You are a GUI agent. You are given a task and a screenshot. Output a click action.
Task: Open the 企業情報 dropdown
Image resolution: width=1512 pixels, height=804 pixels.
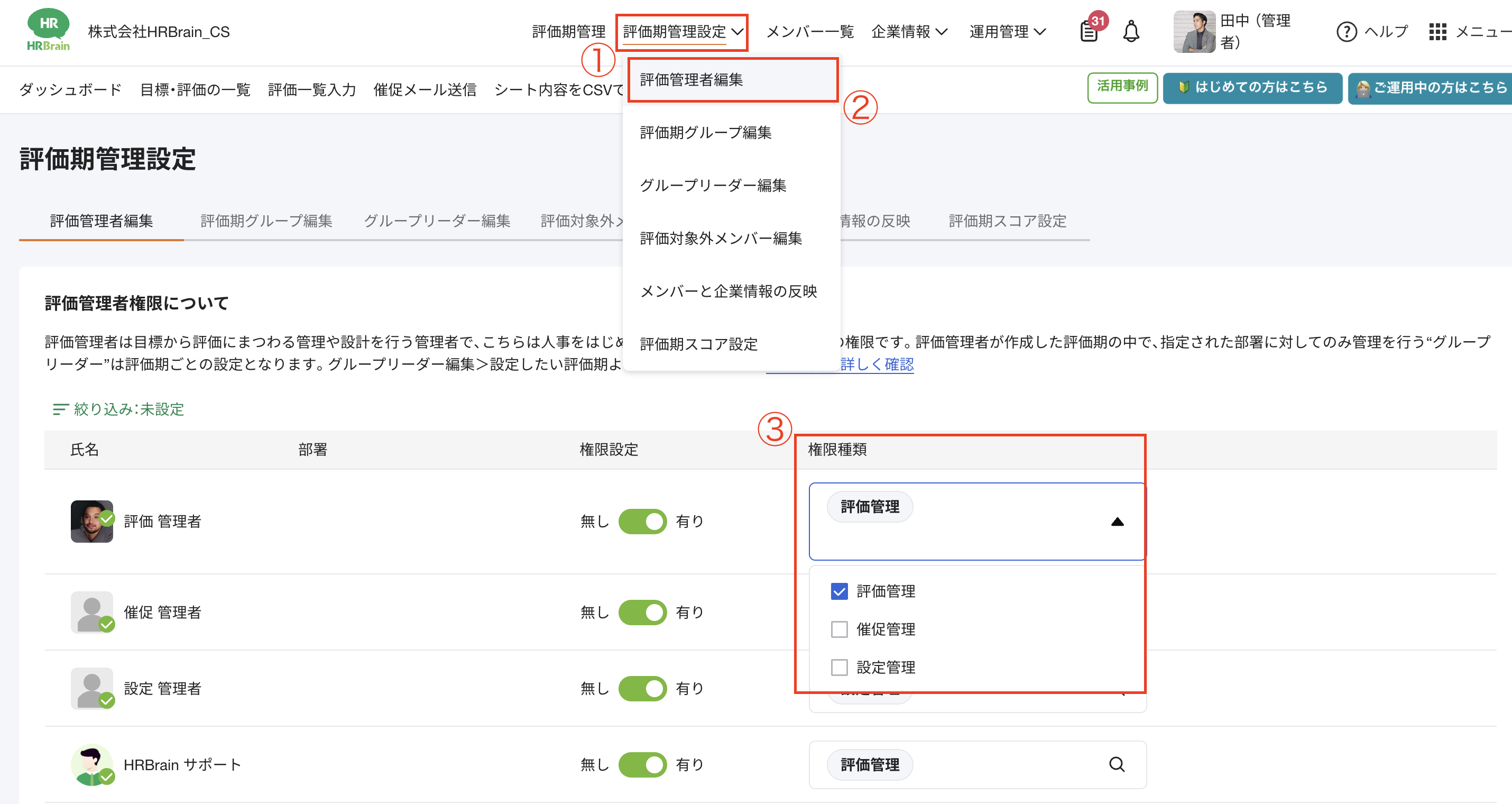click(909, 32)
